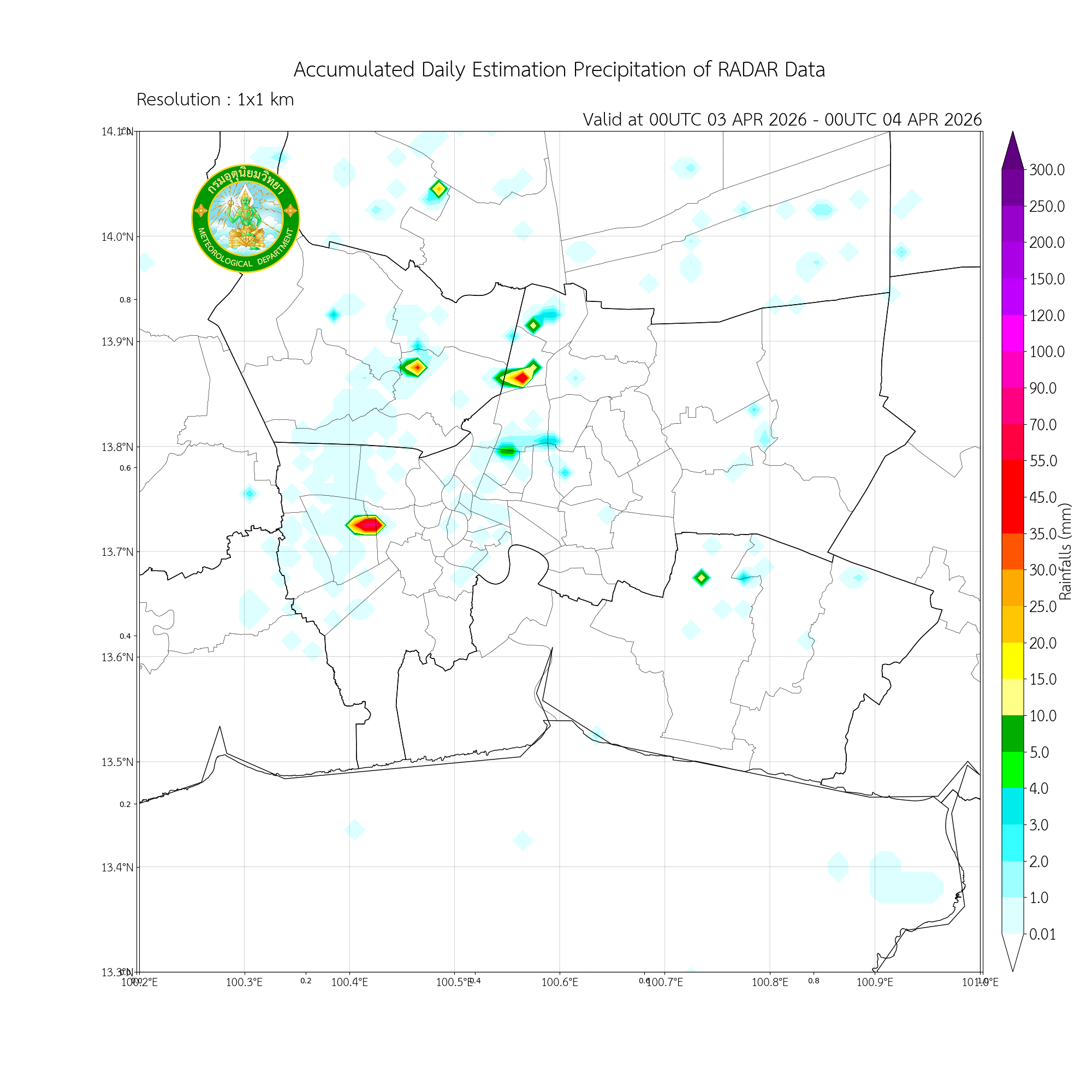This screenshot has width=1092, height=1092.
Task: Click the 14.0°N latitude axis label
Action: click(117, 237)
